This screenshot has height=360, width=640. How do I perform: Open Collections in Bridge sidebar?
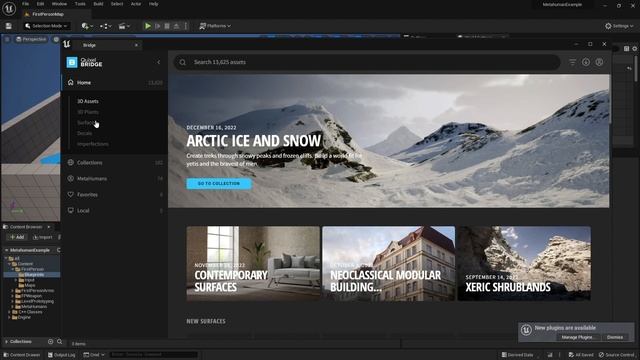(x=114, y=162)
